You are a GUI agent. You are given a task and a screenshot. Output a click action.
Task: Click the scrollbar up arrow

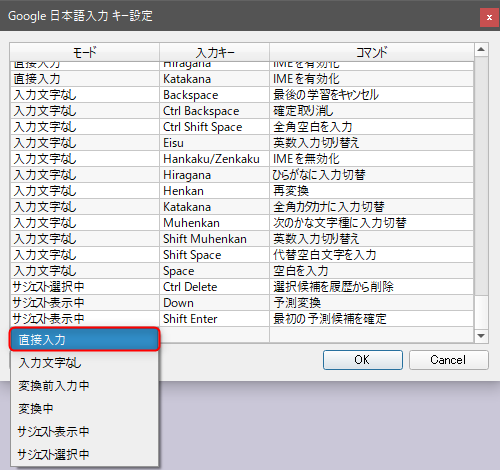click(x=481, y=50)
